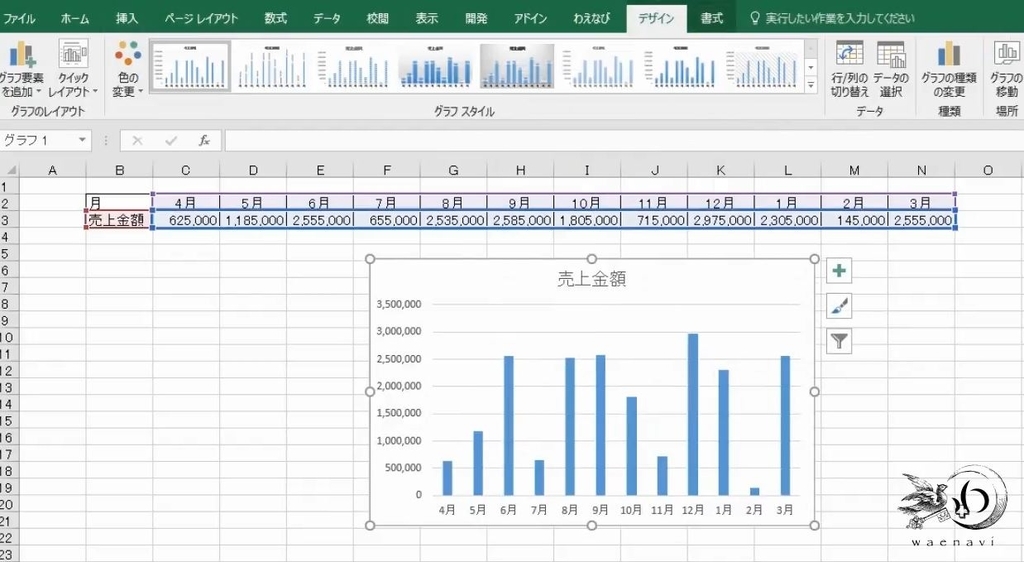The height and width of the screenshot is (562, 1024).
Task: Click the Tell Me search box
Action: [839, 18]
